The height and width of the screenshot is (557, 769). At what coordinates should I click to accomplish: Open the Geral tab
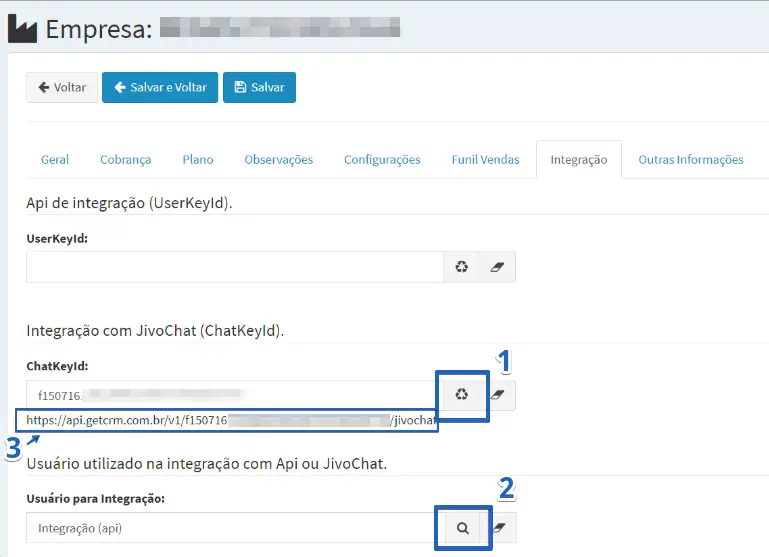click(x=55, y=159)
